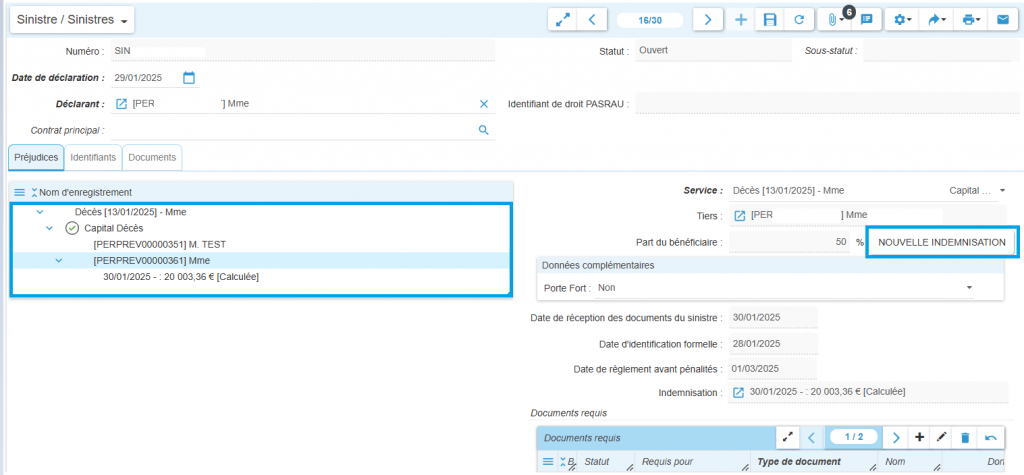Open calendar picker for Date de déclaration
The image size is (1024, 475).
click(x=189, y=77)
